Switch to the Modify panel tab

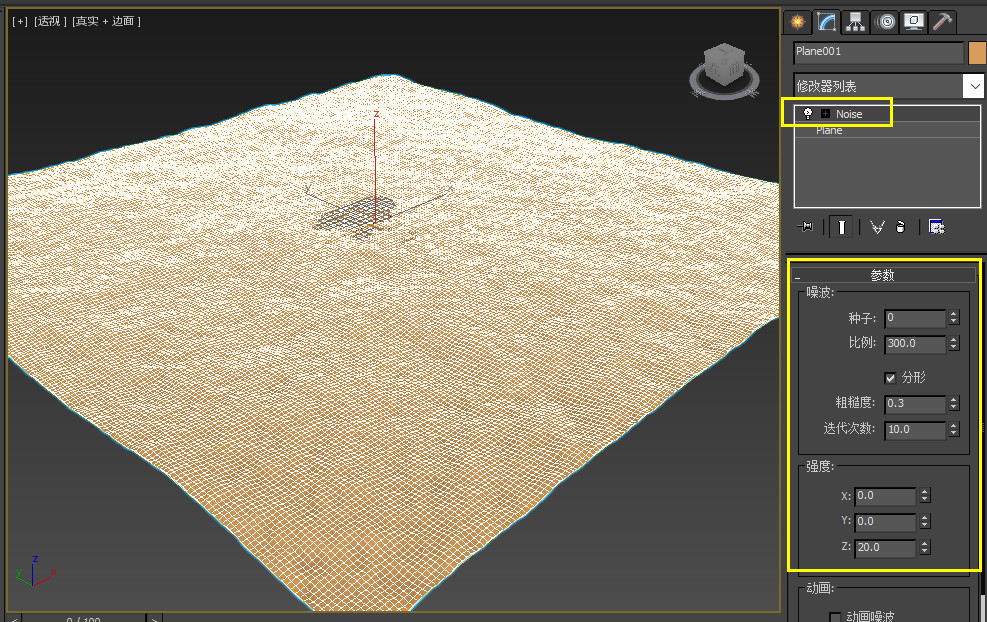(826, 22)
